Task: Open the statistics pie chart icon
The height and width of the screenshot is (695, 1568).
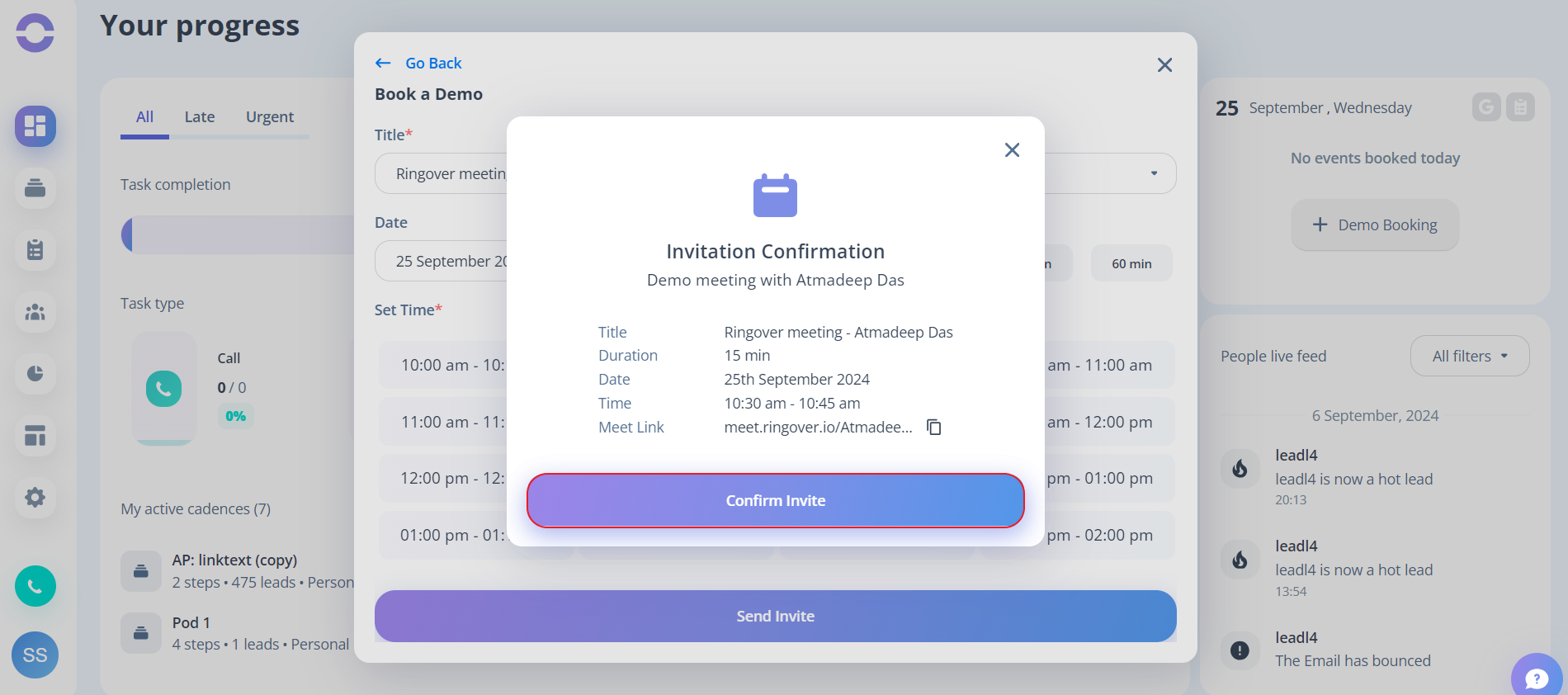Action: (35, 374)
